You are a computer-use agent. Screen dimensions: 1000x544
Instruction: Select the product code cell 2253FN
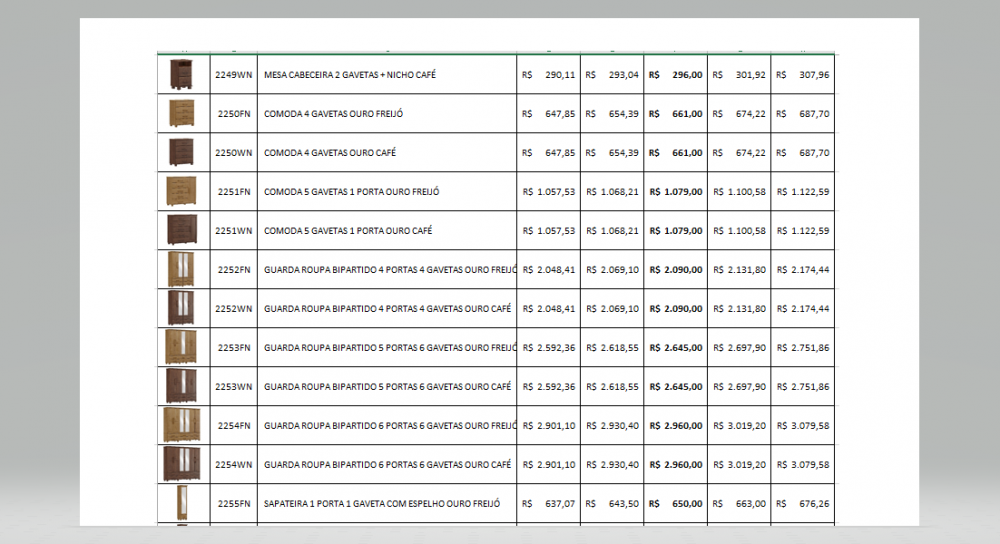pos(233,348)
